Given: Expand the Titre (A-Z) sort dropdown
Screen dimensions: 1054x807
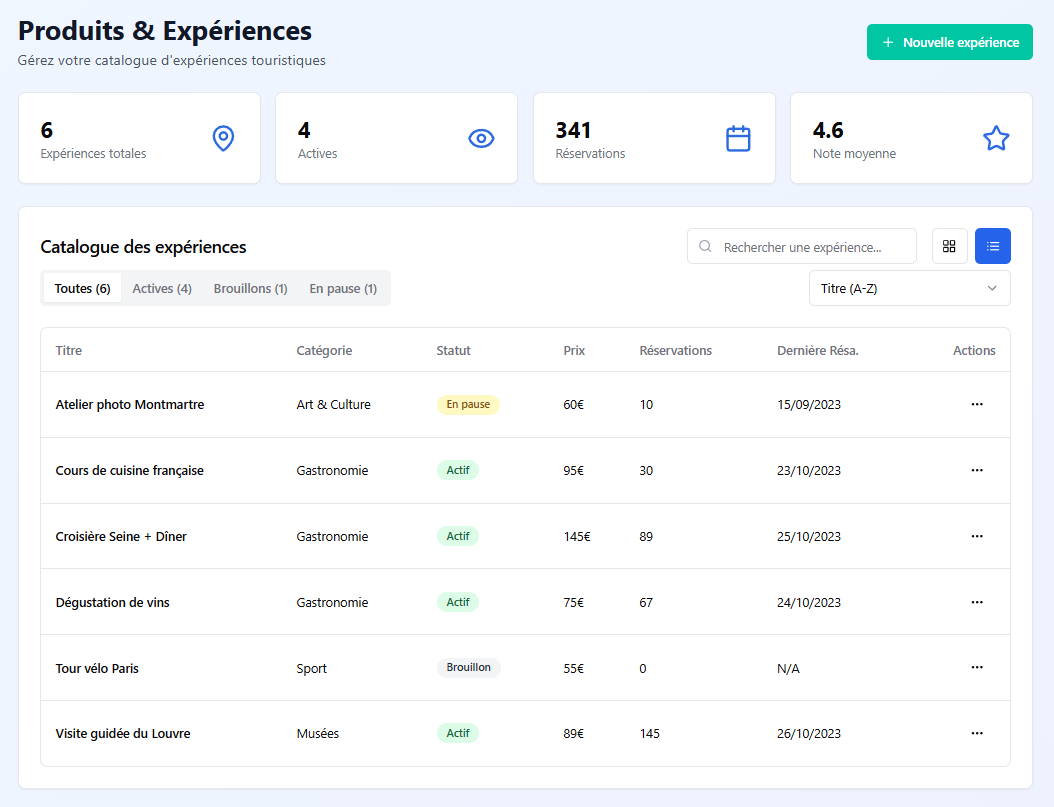Looking at the screenshot, I should [909, 288].
